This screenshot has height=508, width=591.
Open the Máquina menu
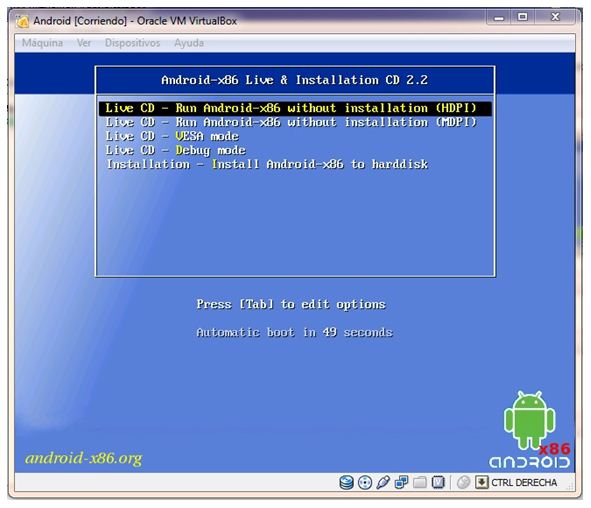(42, 43)
